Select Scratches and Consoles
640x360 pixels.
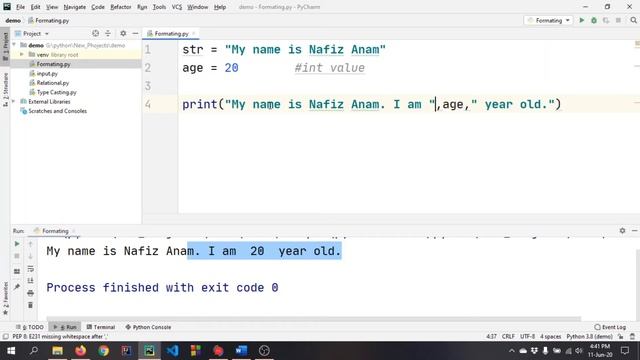(x=58, y=111)
